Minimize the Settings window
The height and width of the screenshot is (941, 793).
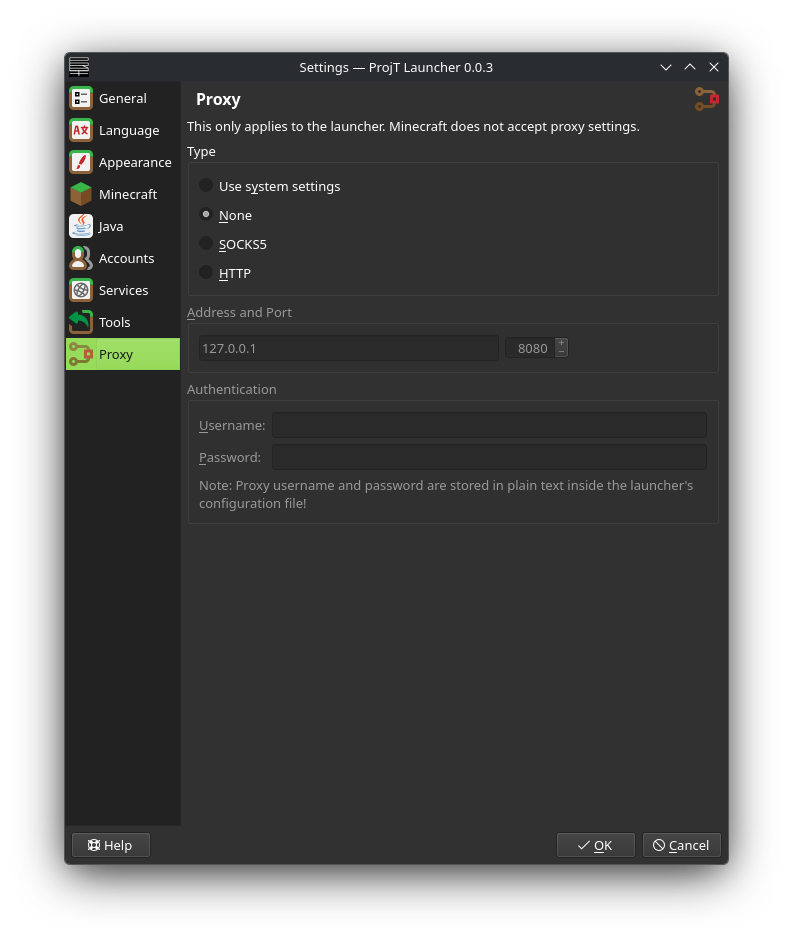(666, 67)
